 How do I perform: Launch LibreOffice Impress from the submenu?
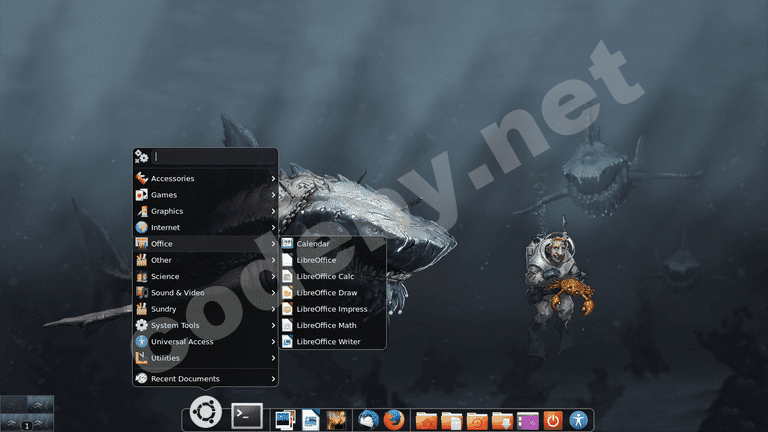coord(332,309)
